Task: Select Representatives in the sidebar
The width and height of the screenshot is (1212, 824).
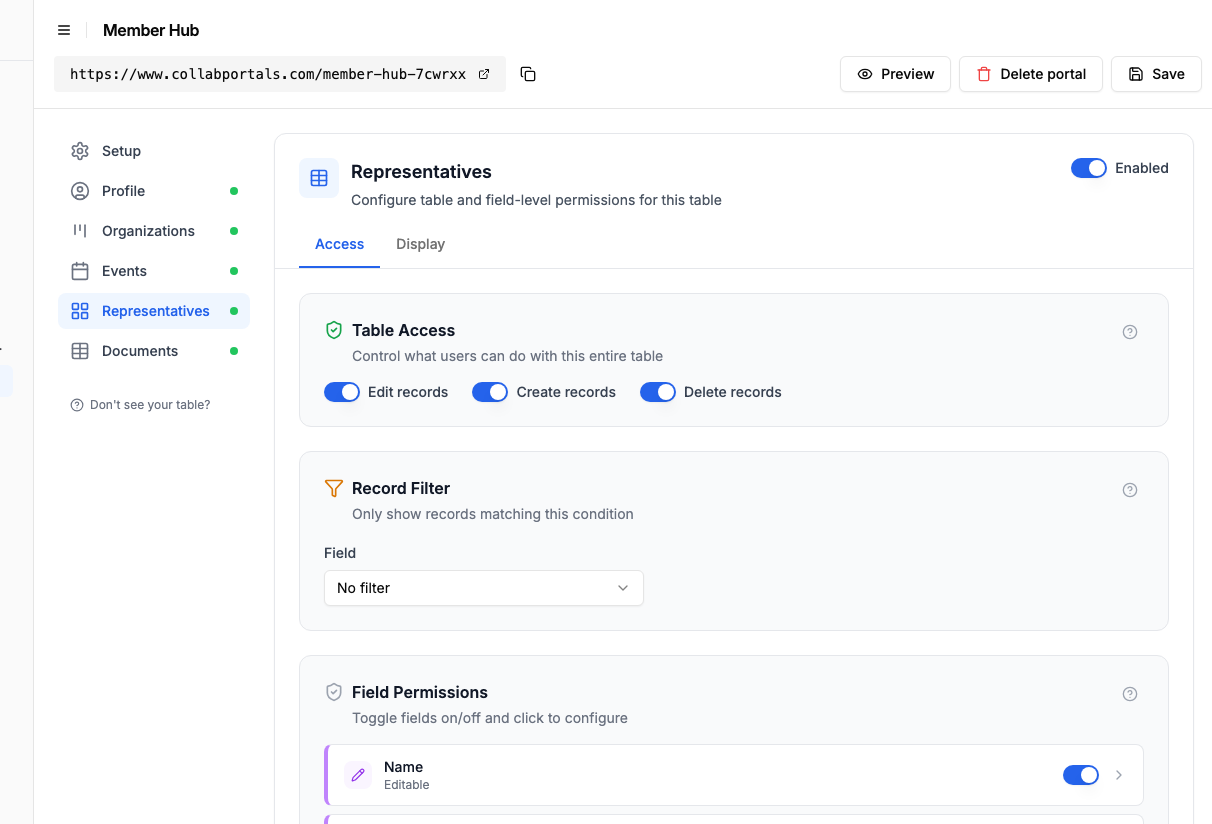Action: pyautogui.click(x=154, y=311)
